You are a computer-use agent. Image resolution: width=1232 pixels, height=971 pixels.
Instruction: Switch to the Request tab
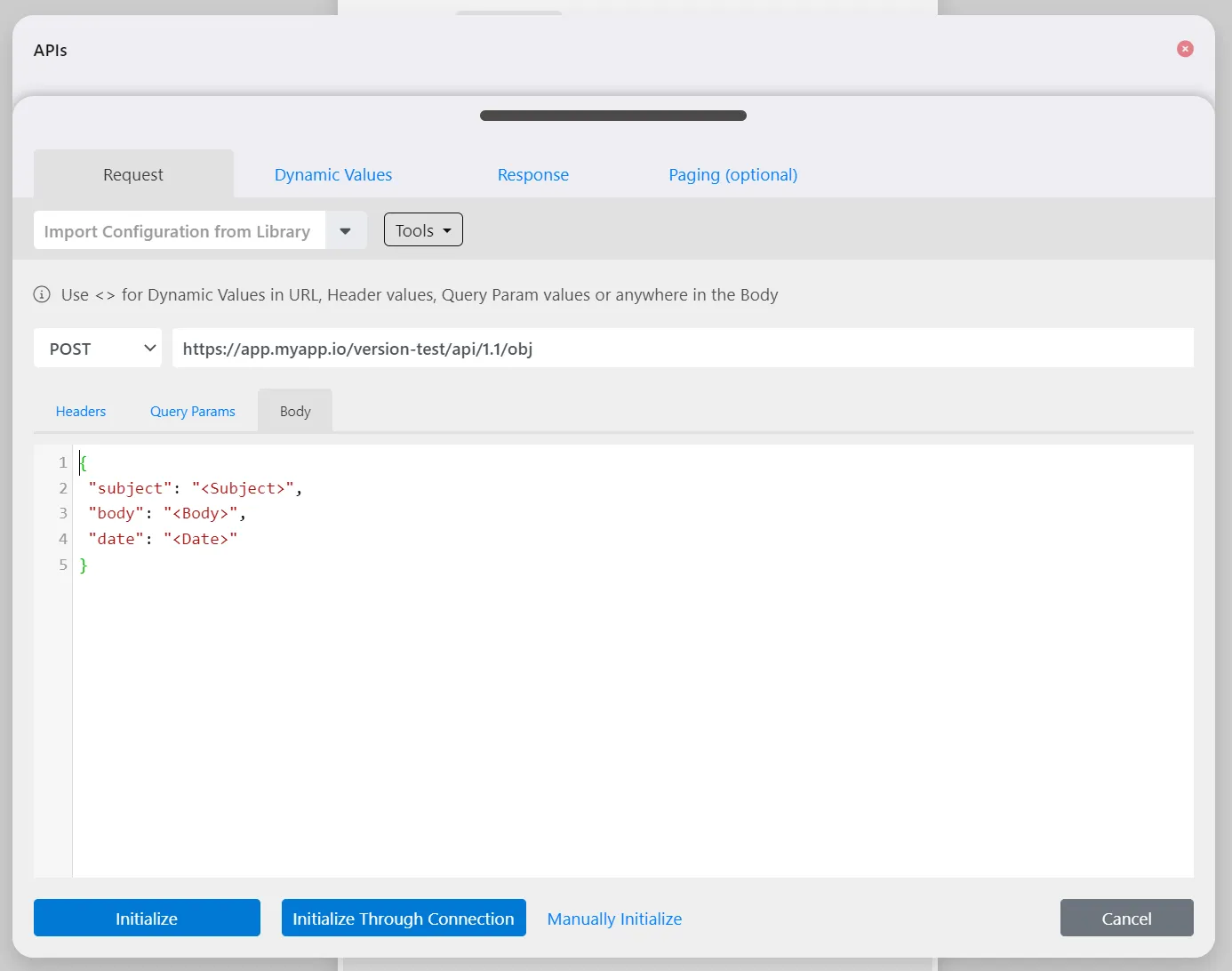[x=133, y=174]
